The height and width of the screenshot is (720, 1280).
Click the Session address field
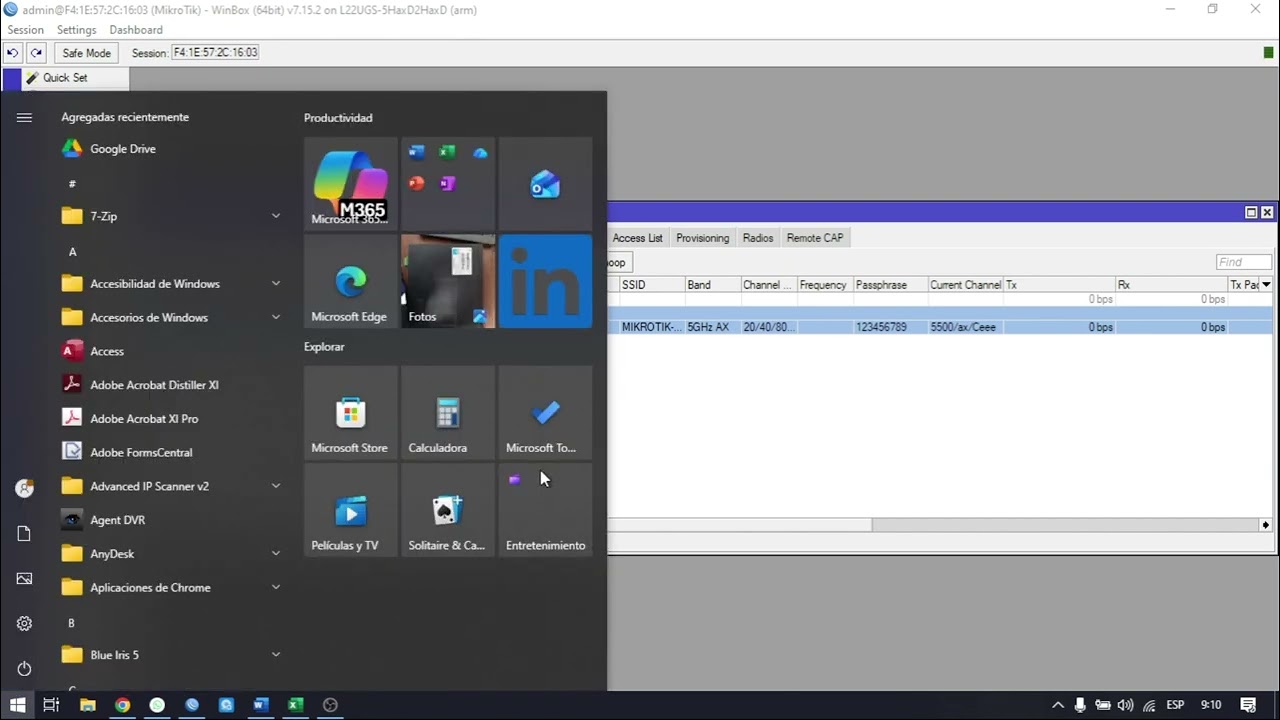tap(215, 53)
